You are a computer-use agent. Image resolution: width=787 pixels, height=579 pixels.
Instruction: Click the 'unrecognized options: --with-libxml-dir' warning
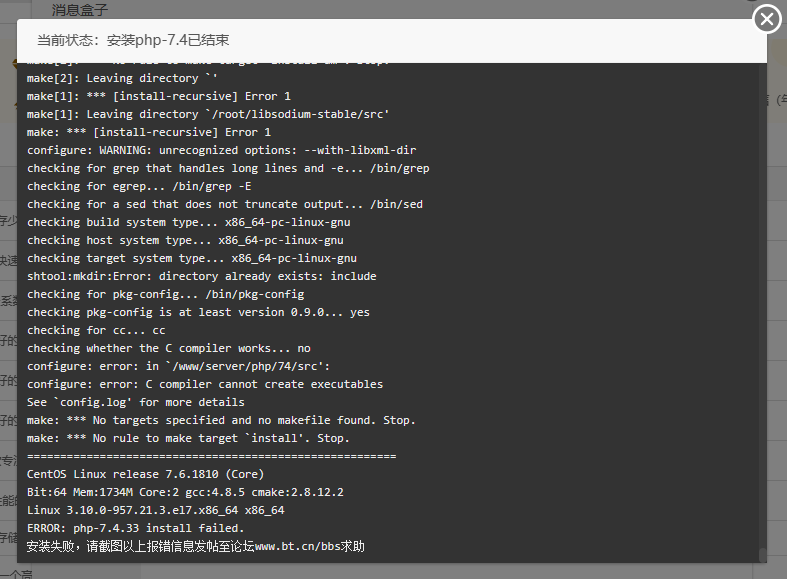(x=221, y=151)
